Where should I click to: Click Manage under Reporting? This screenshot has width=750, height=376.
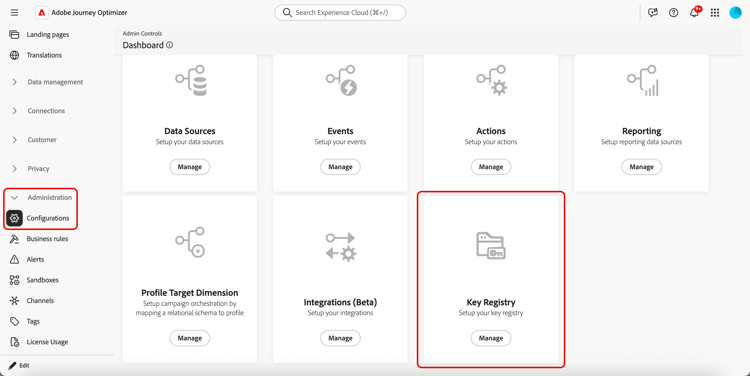[641, 167]
